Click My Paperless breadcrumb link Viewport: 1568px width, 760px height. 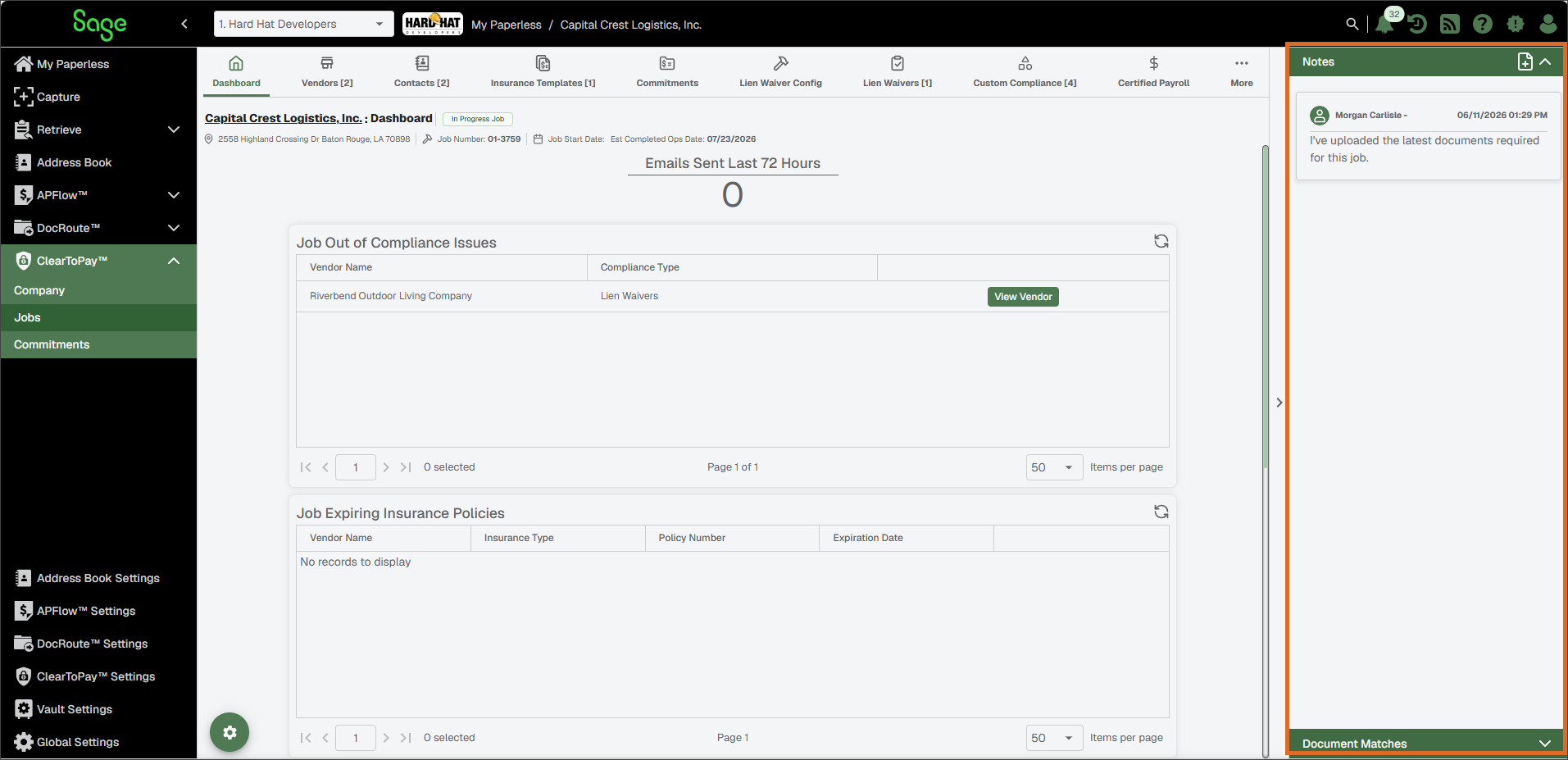(x=506, y=25)
